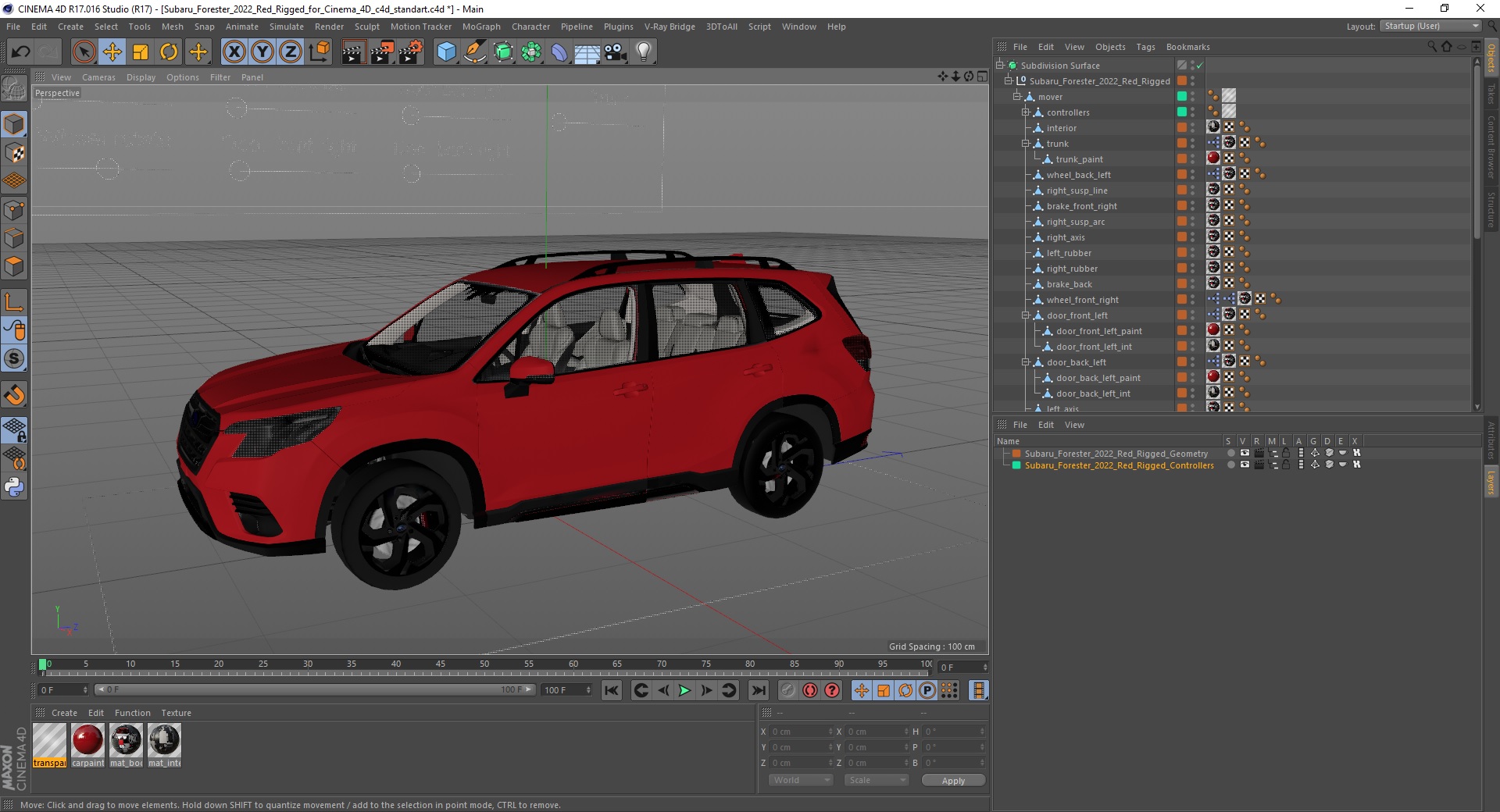Image resolution: width=1500 pixels, height=812 pixels.
Task: Click frame 50 on the timeline ruler
Action: 484,664
